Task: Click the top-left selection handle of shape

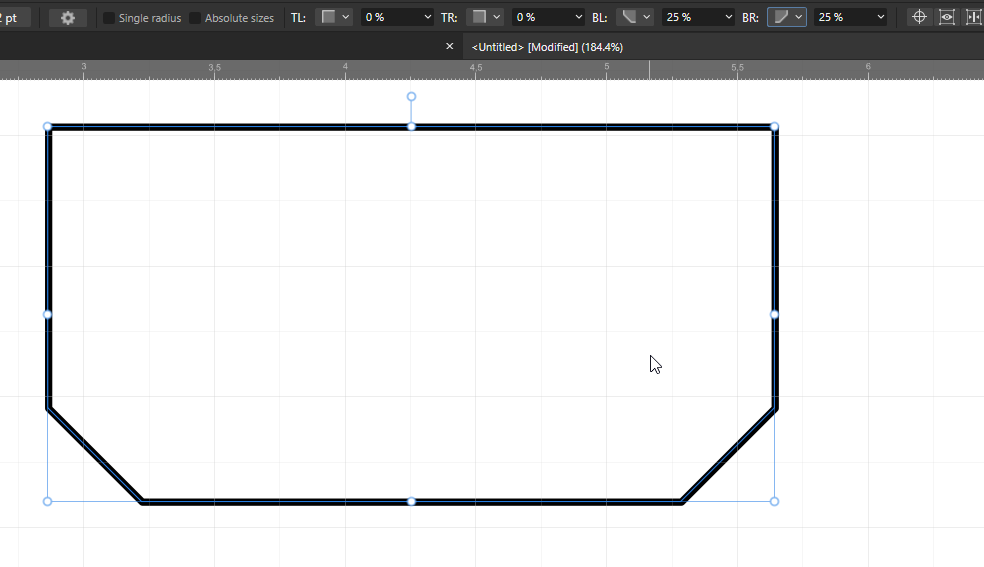Action: coord(48,127)
